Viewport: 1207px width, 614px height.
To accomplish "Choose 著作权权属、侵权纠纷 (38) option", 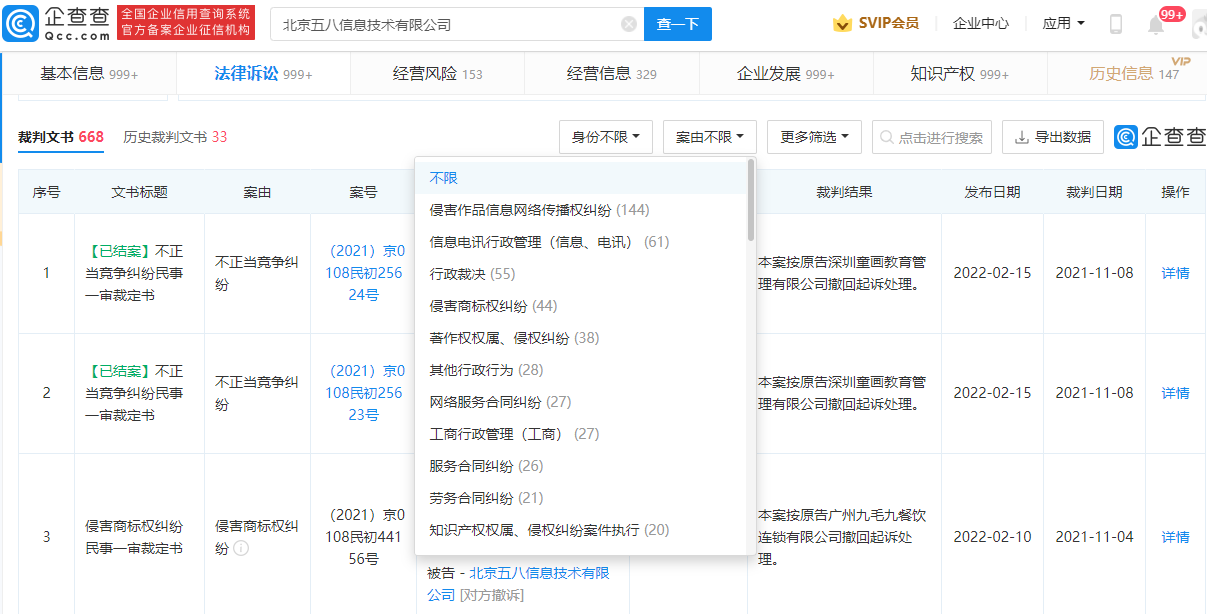I will click(581, 338).
